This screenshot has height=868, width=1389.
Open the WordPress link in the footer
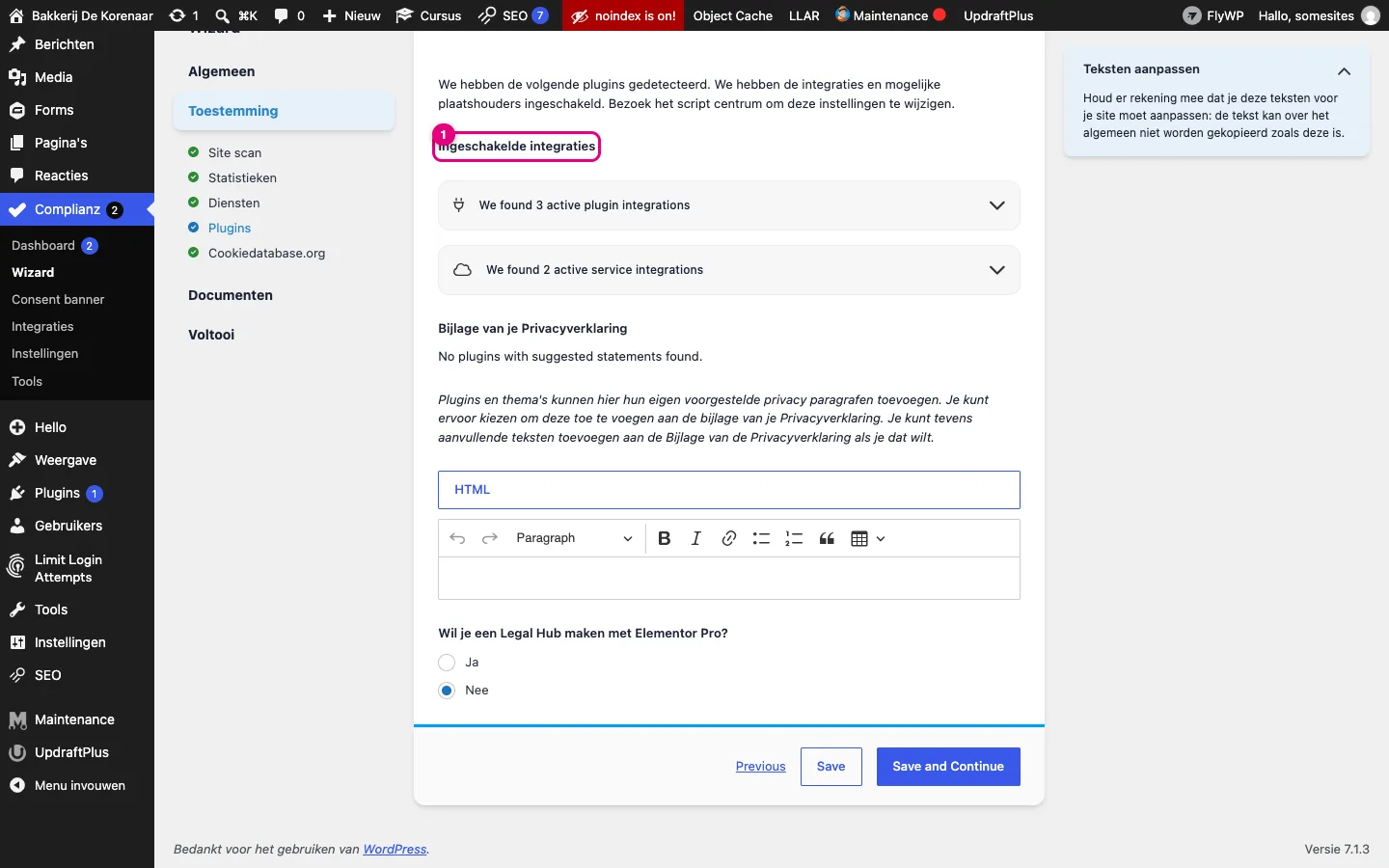click(395, 850)
